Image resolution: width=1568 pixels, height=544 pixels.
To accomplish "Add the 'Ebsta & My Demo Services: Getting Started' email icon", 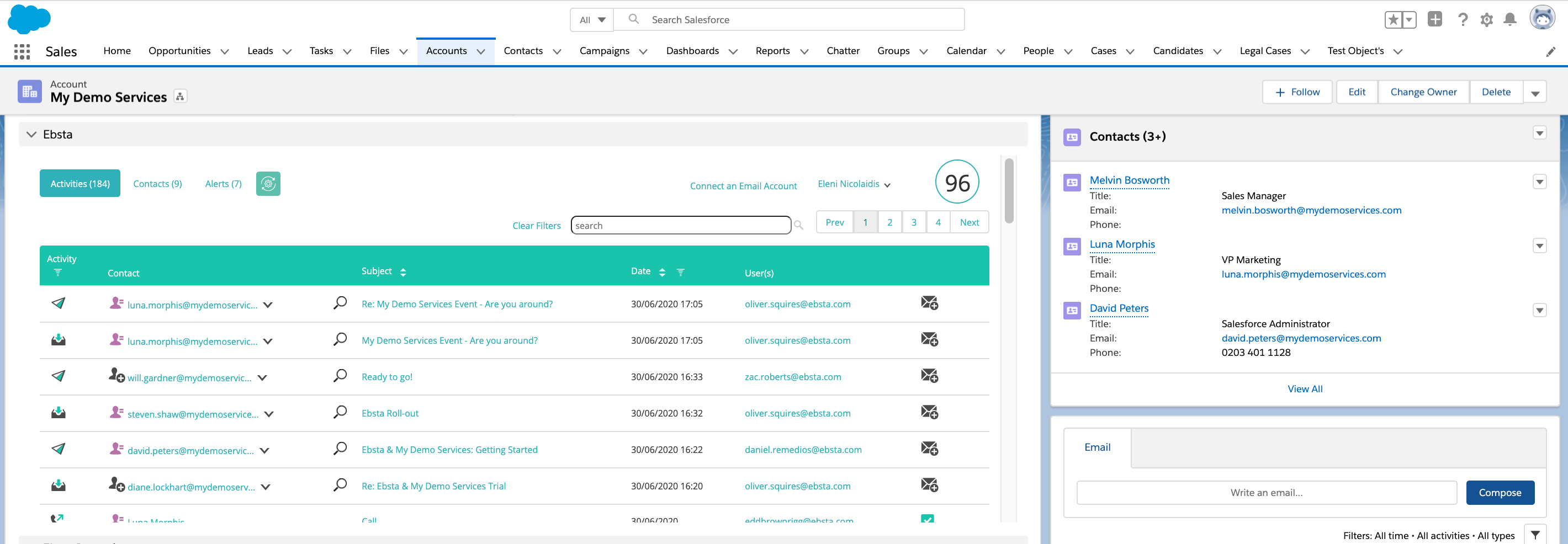I will pyautogui.click(x=929, y=449).
